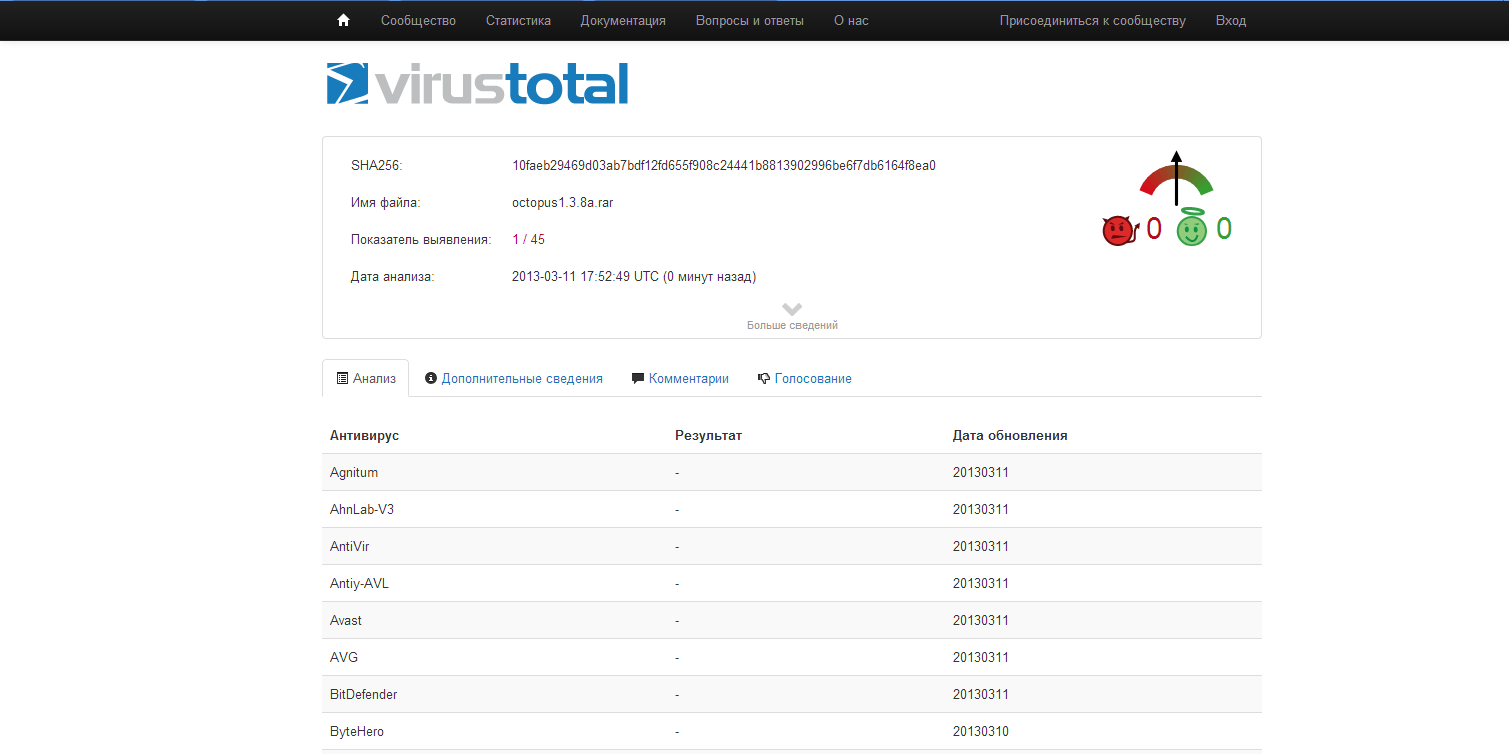Click the community score gauge
The image size is (1509, 754).
pos(1176,178)
